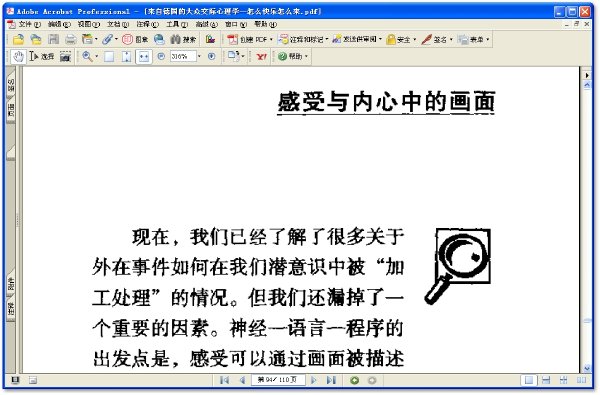Click the organizer icon in the toolbar

[x=88, y=39]
